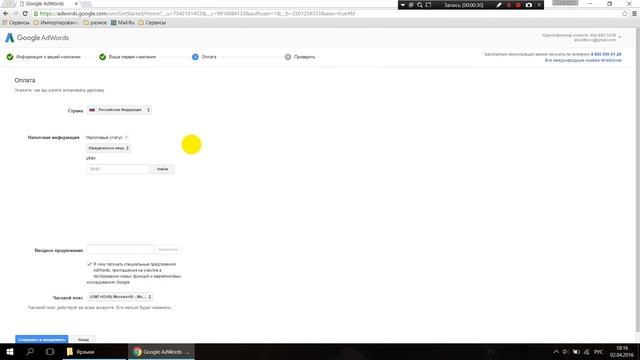Click the ИНН input field
640x360 pixels.
(117, 169)
